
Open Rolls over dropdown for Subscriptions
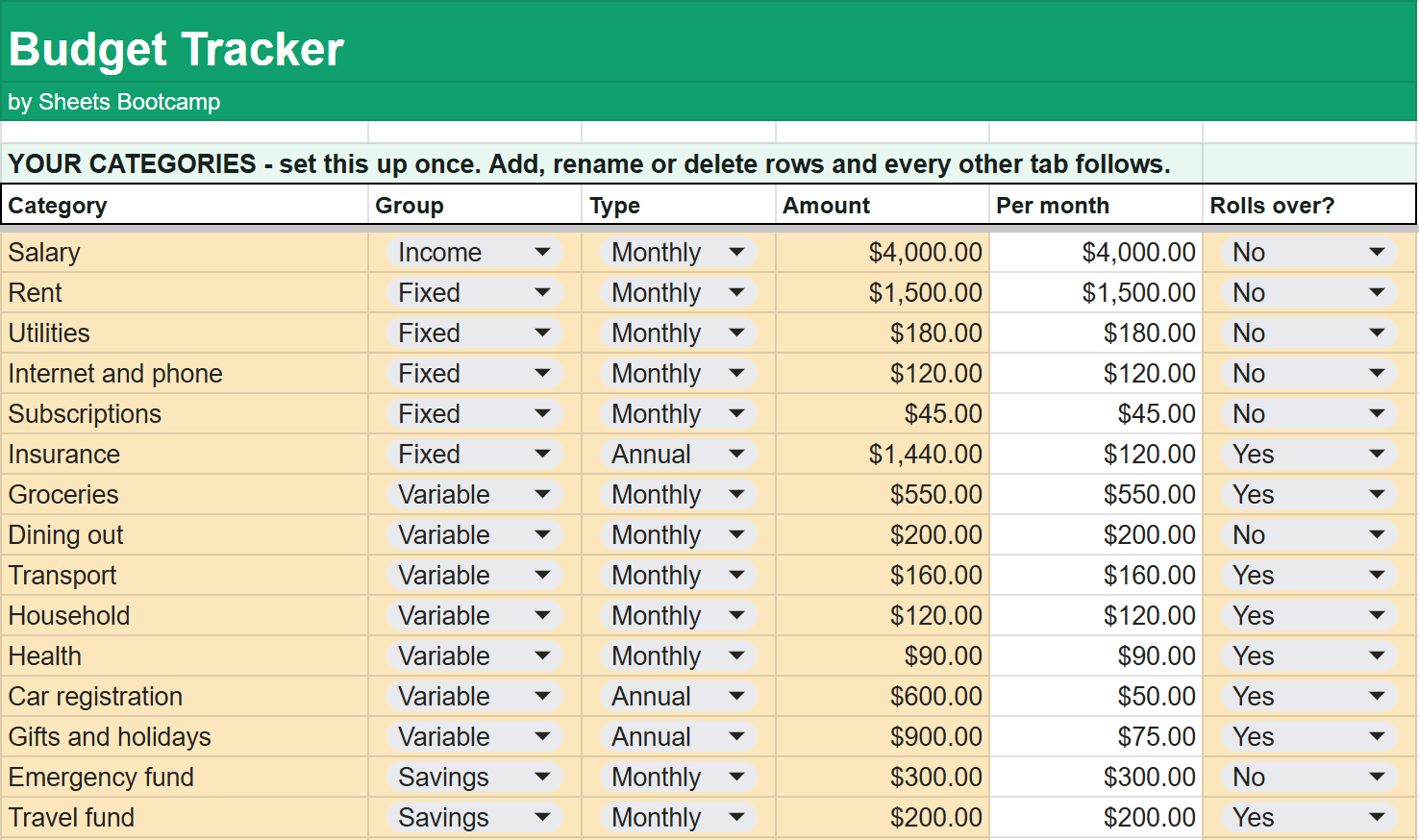tap(1309, 413)
